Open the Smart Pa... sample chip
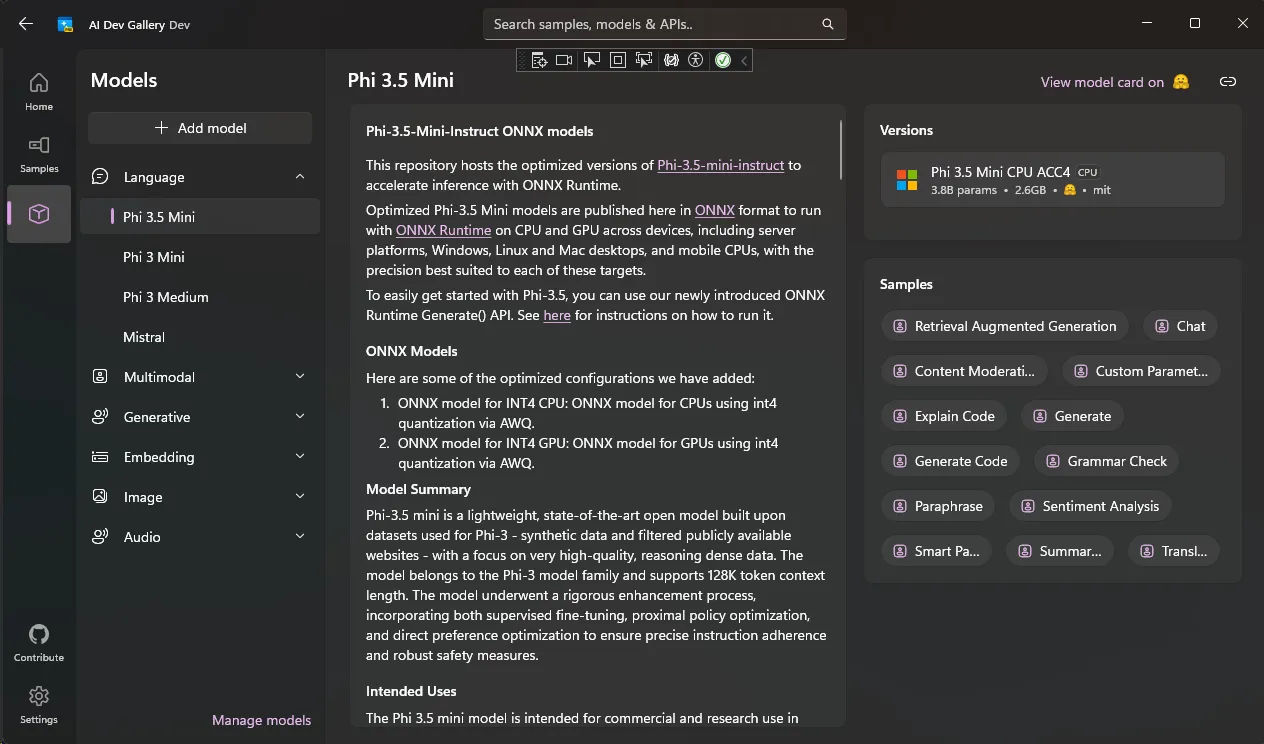Screen dimensions: 1264x744 pyautogui.click(x=936, y=551)
